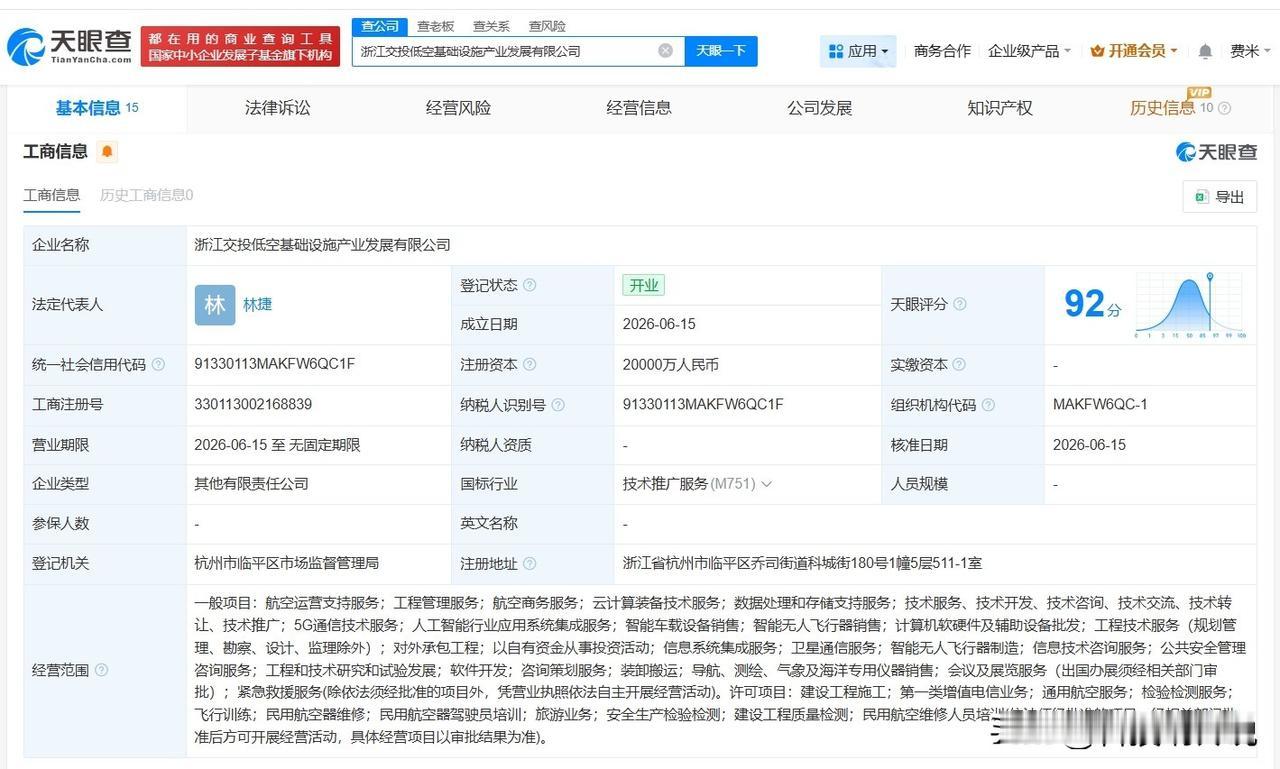Click the 核准日期 value 2026-06-15
This screenshot has width=1280, height=769.
(x=1089, y=445)
